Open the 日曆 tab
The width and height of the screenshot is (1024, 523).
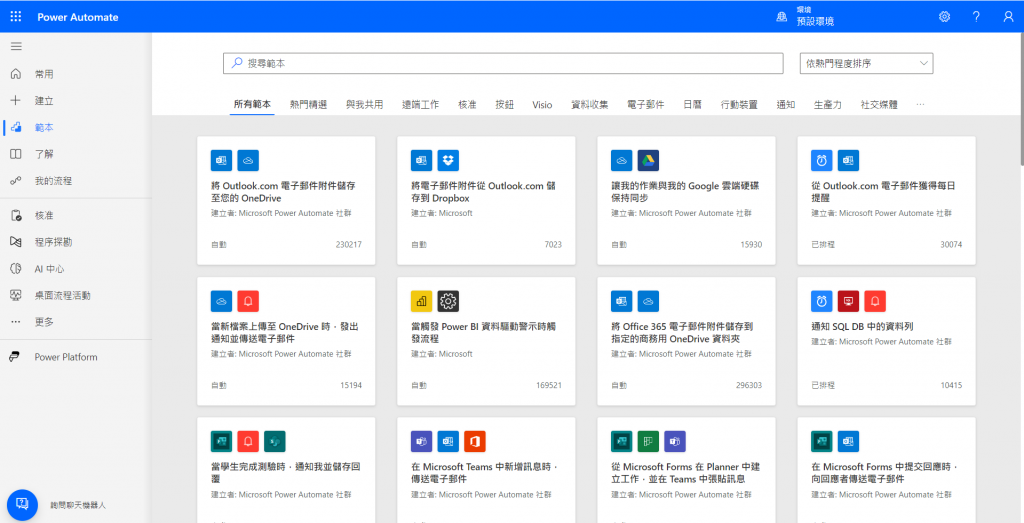tap(692, 104)
